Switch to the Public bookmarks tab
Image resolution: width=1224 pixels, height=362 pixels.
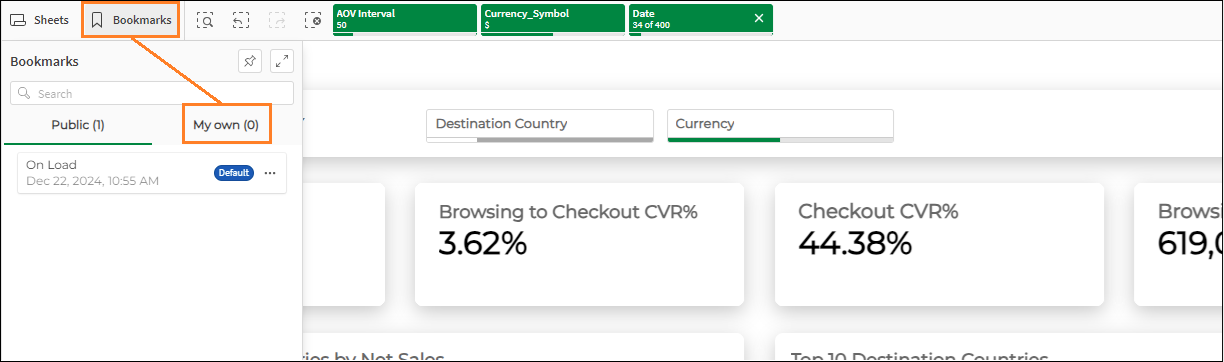(78, 125)
